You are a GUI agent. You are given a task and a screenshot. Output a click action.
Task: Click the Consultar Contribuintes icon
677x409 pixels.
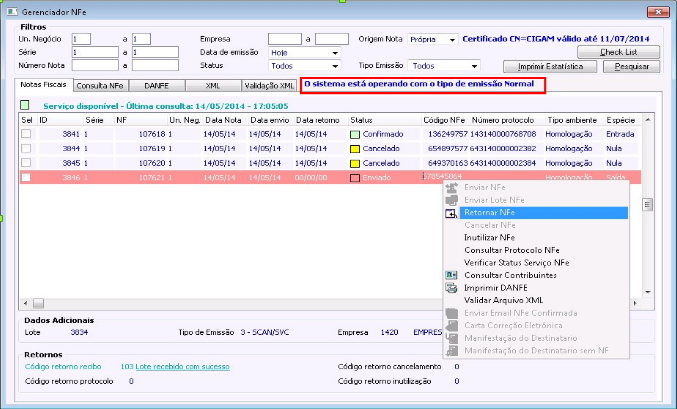452,274
